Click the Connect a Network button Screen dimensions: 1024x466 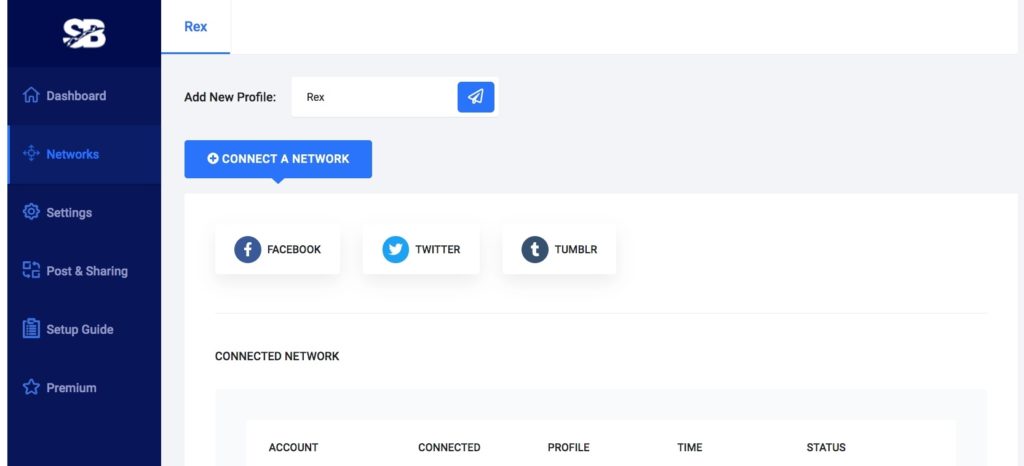pyautogui.click(x=278, y=159)
